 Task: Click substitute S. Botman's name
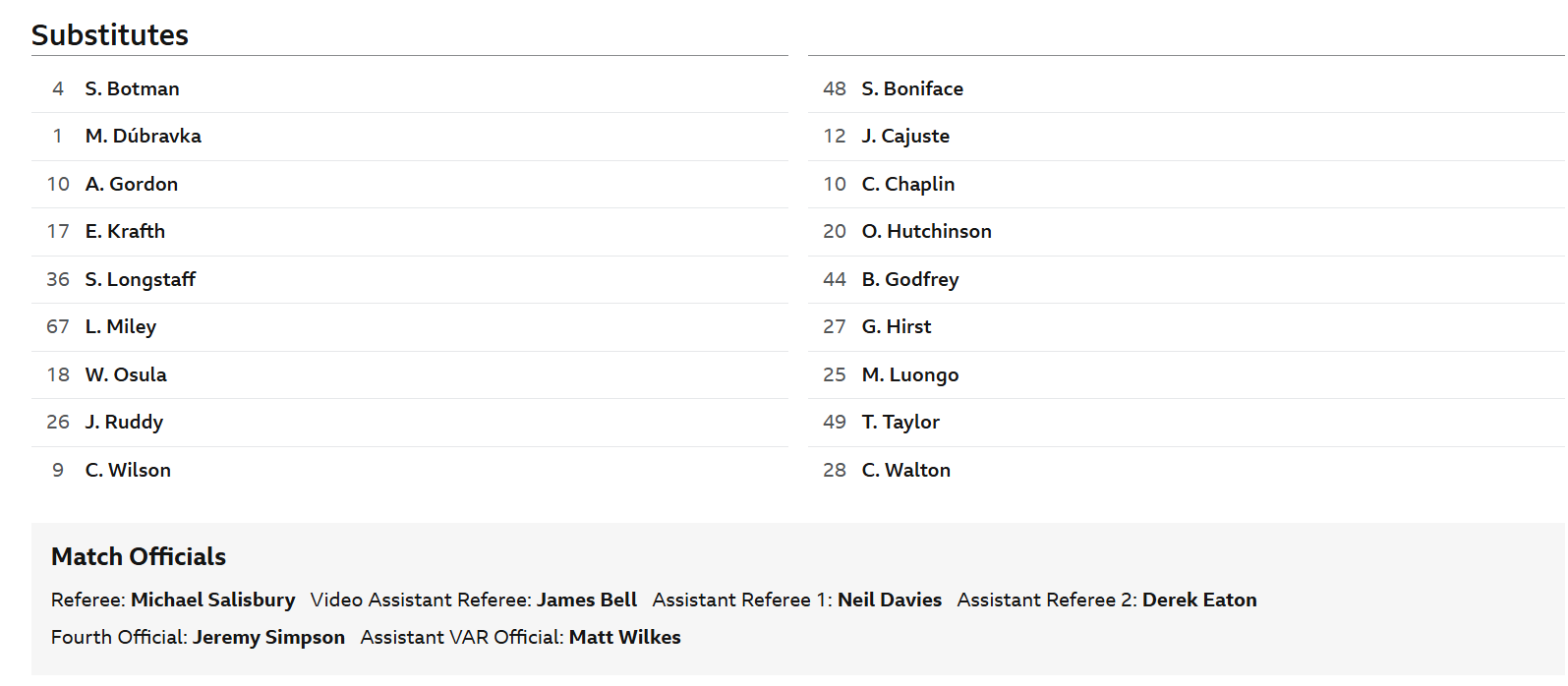point(132,88)
